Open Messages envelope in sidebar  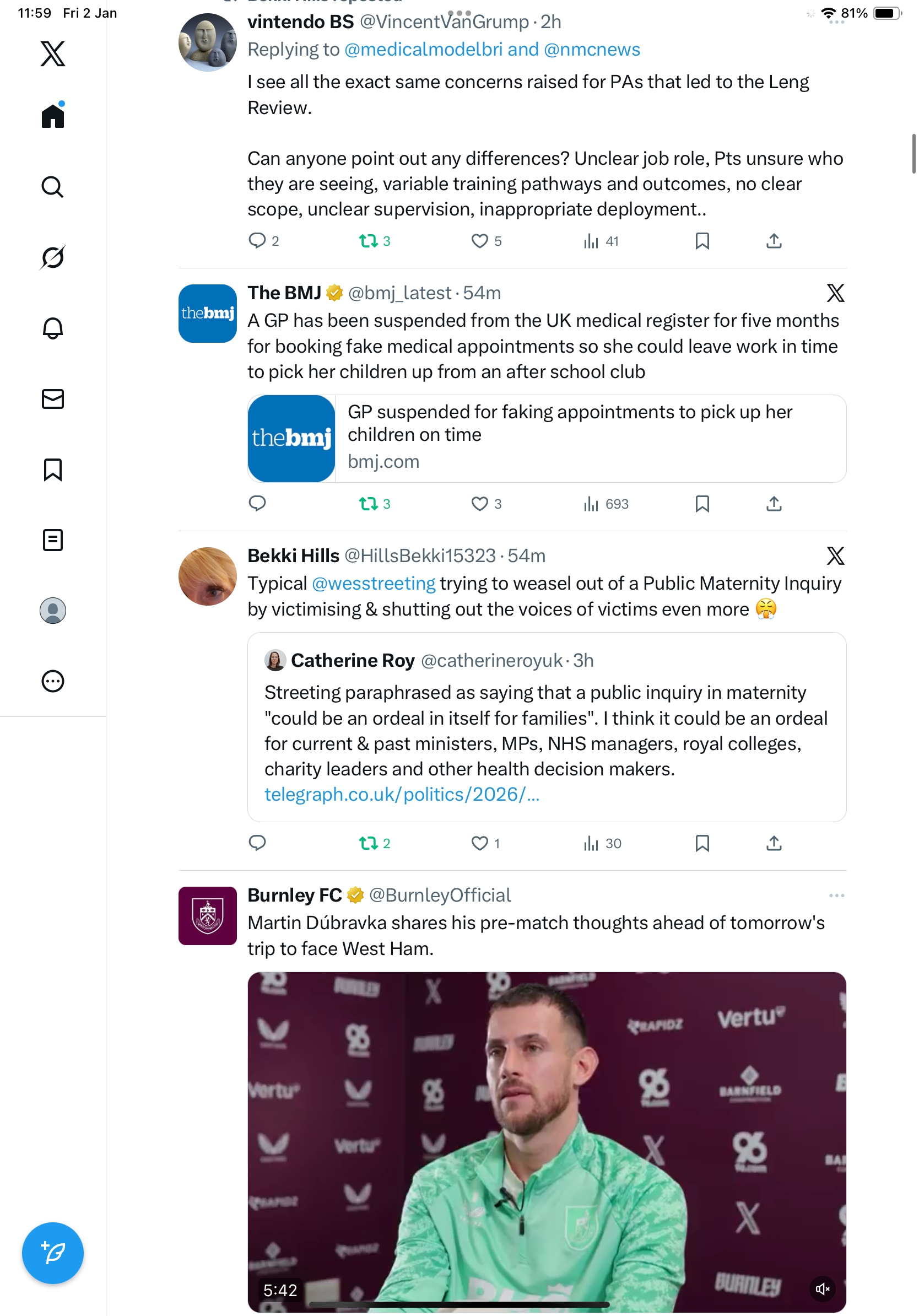coord(53,399)
